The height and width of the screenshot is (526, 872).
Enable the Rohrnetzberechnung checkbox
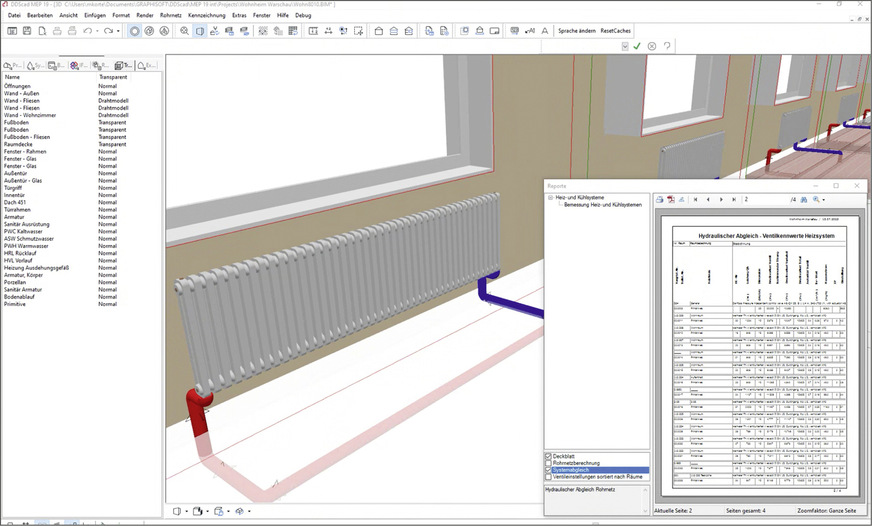point(548,463)
